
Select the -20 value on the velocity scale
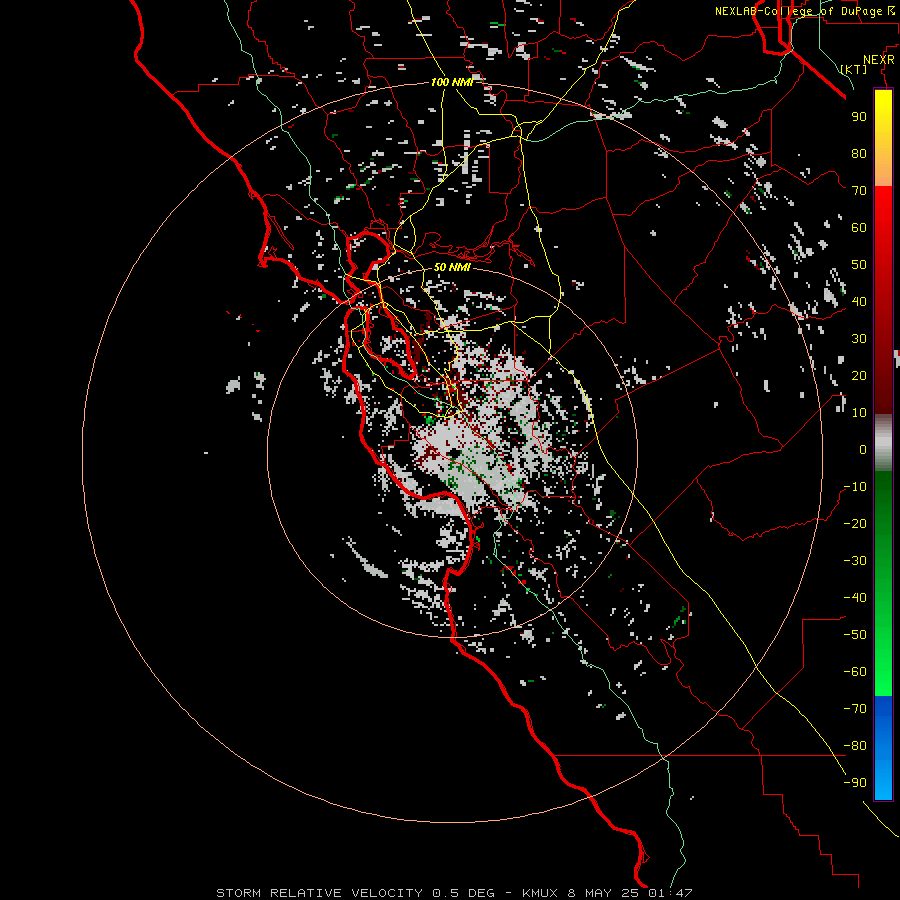(855, 524)
